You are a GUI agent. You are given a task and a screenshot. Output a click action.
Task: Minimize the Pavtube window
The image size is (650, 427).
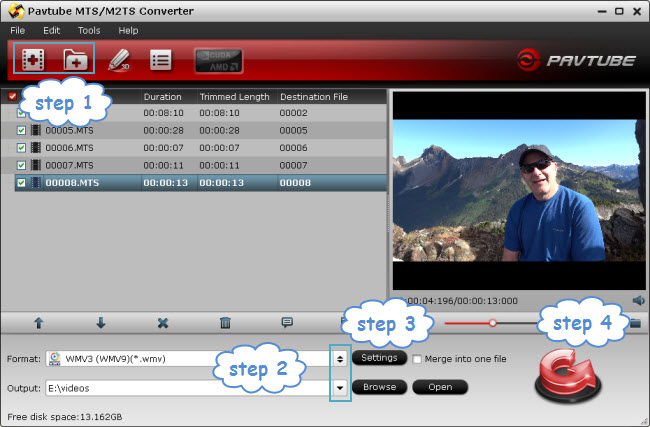tap(602, 11)
